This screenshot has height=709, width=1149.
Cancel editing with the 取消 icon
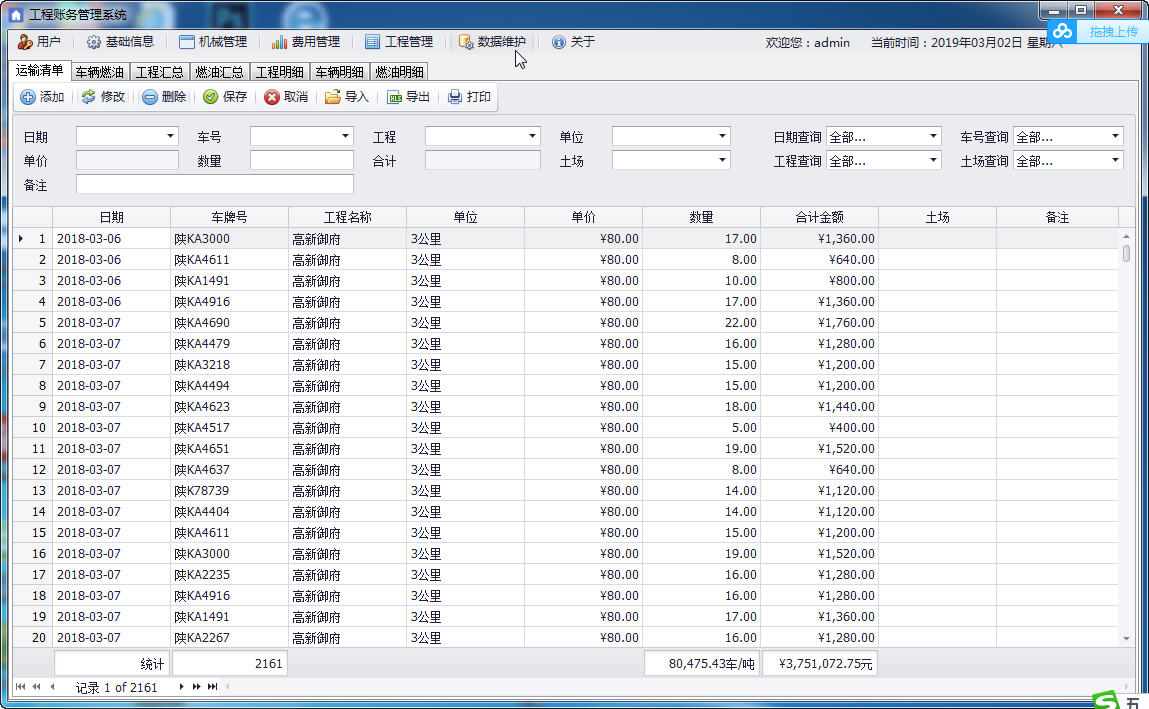coord(272,97)
